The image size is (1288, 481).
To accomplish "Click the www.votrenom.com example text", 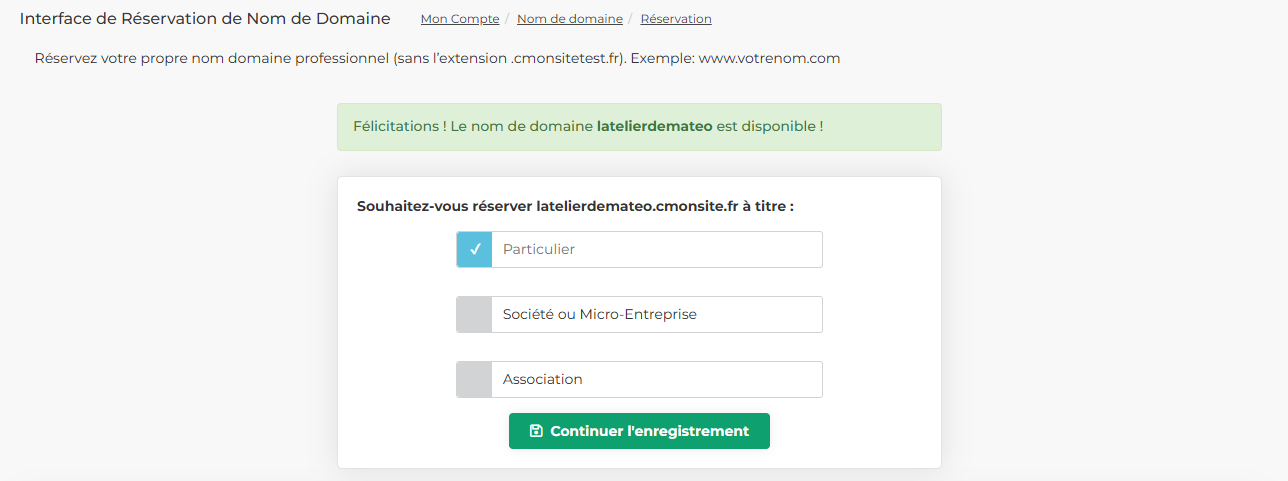I will pyautogui.click(x=769, y=58).
